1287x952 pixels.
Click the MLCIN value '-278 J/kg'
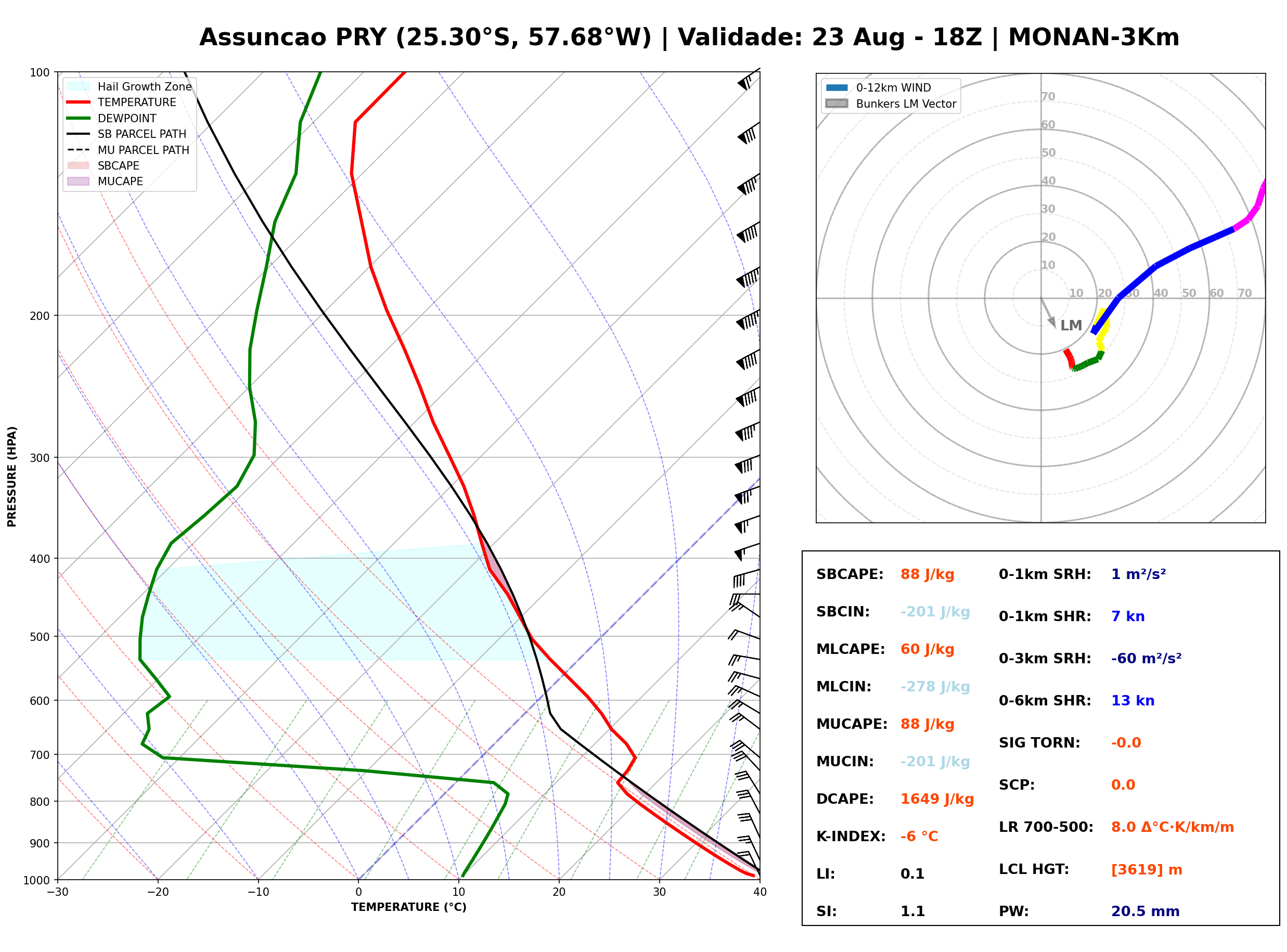pos(935,687)
